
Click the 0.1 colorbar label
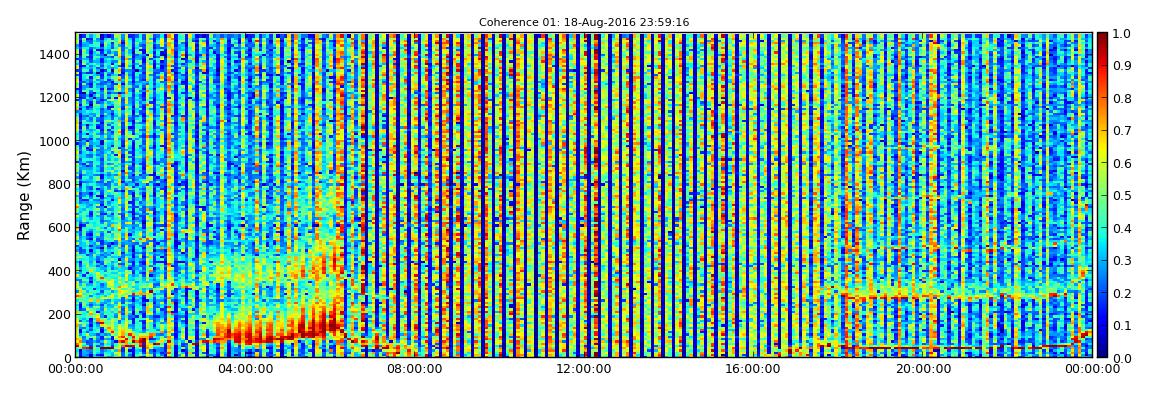point(1121,326)
